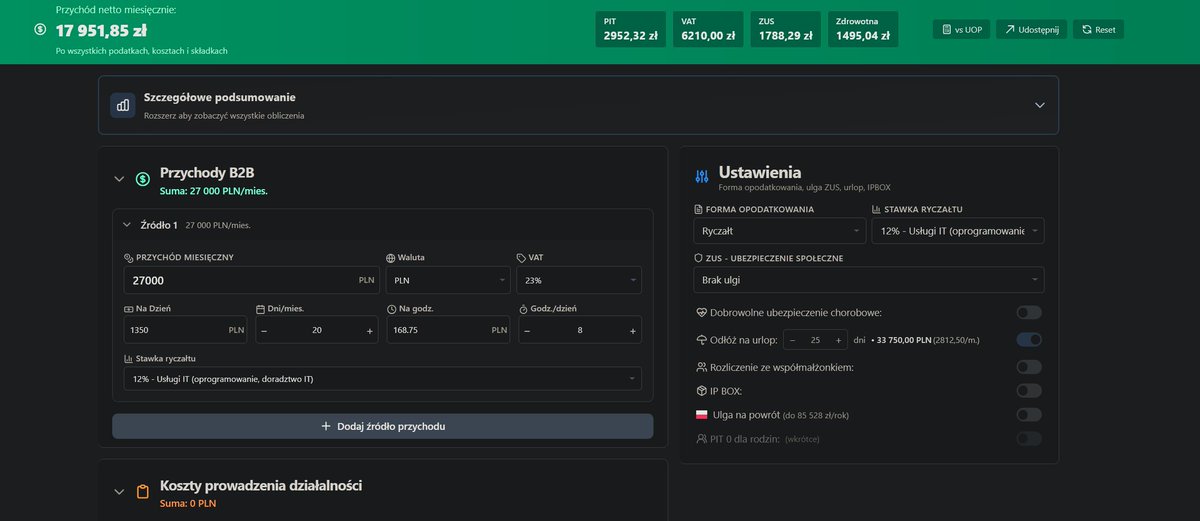Click the PIT 2952,32 zł summary tile
The height and width of the screenshot is (521, 1200).
click(631, 29)
